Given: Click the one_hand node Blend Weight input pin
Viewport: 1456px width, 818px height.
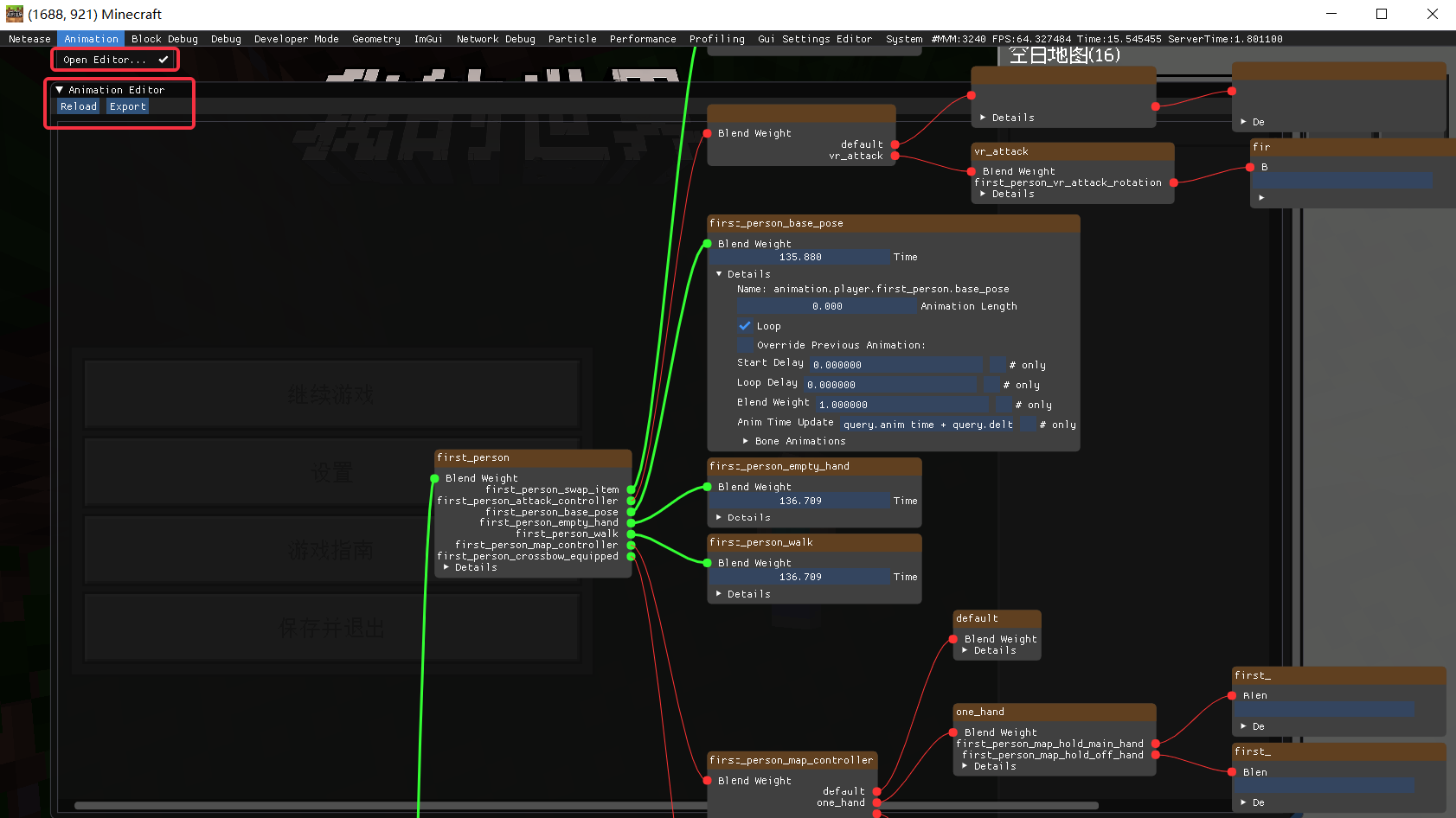Looking at the screenshot, I should pos(953,732).
